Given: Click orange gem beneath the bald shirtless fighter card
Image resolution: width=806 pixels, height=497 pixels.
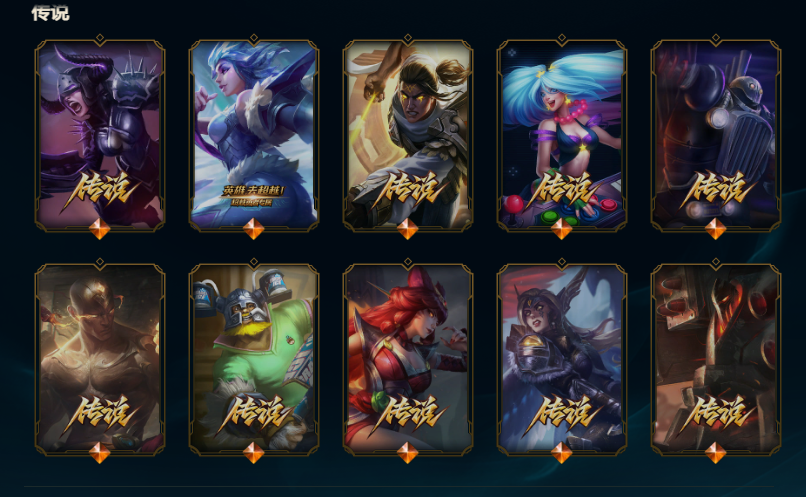Looking at the screenshot, I should [100, 453].
